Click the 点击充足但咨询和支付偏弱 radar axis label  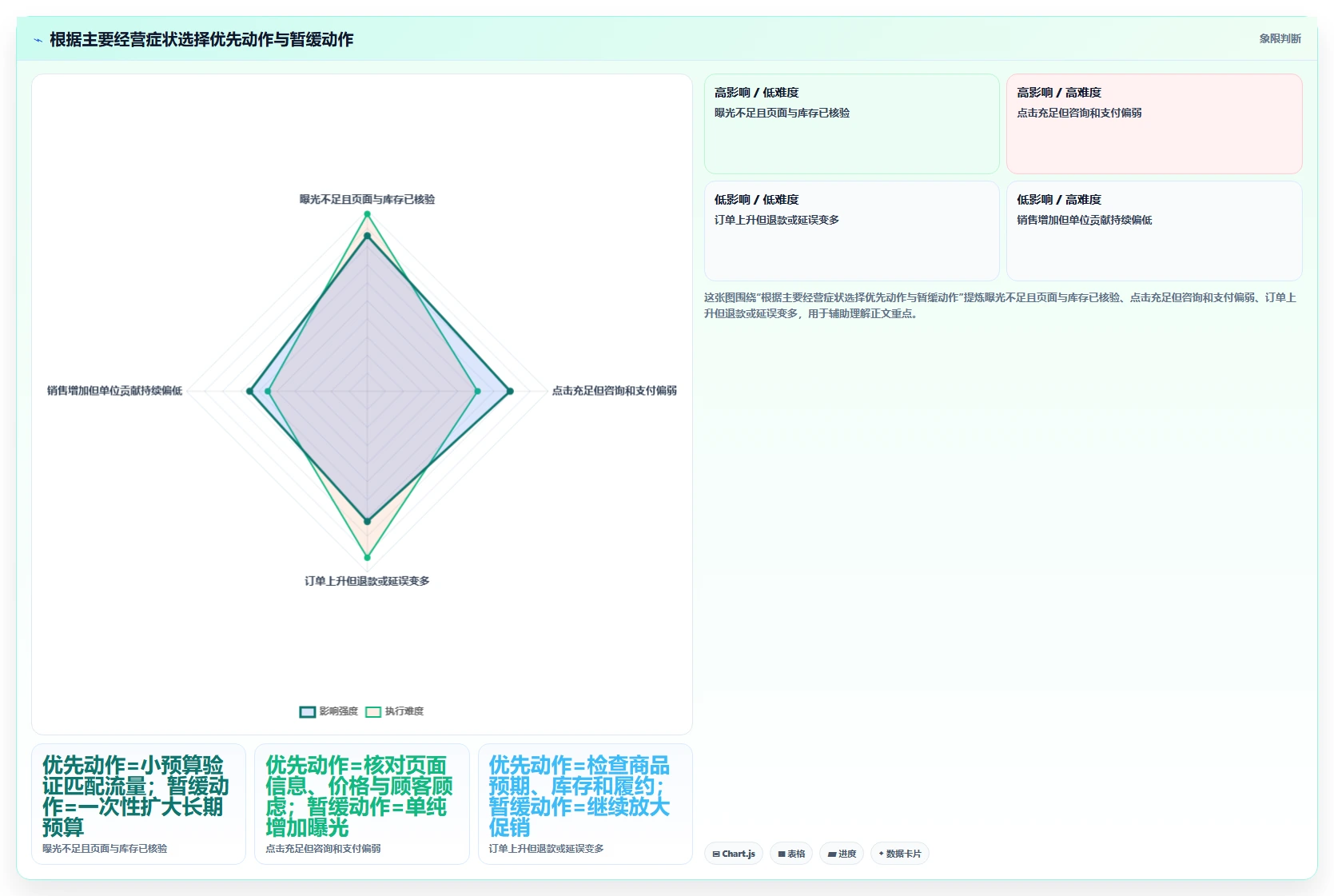[x=614, y=391]
